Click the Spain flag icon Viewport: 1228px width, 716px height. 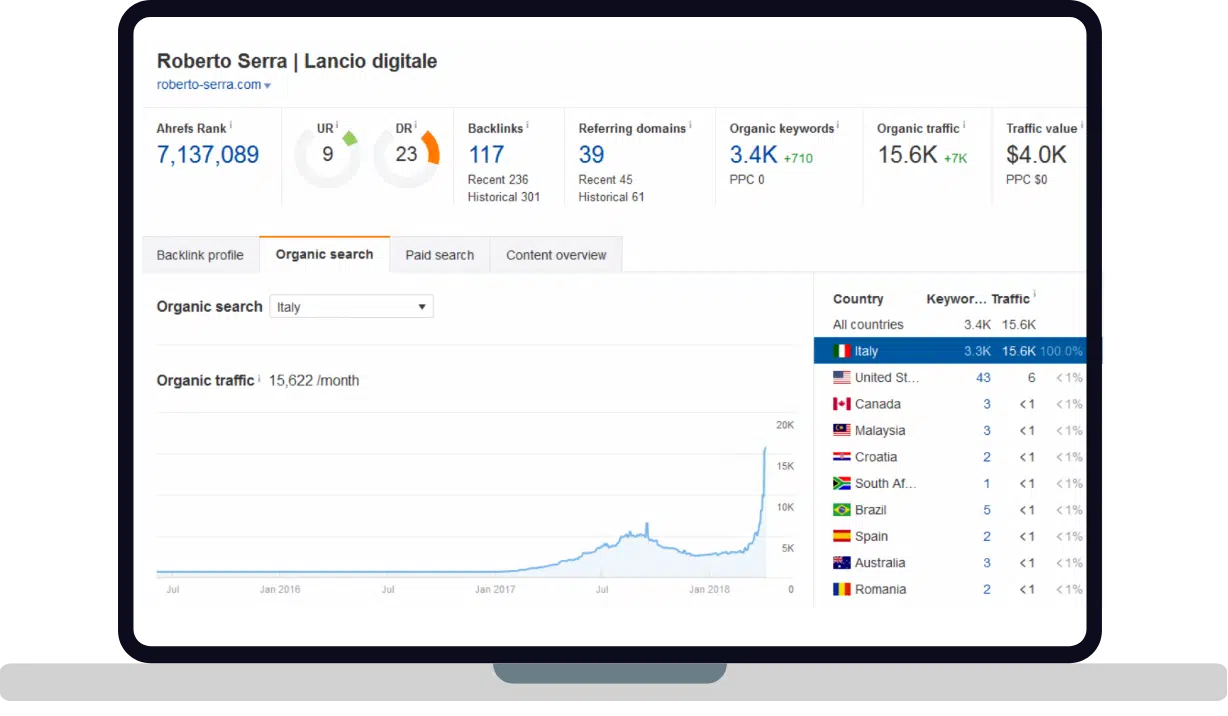coord(842,537)
